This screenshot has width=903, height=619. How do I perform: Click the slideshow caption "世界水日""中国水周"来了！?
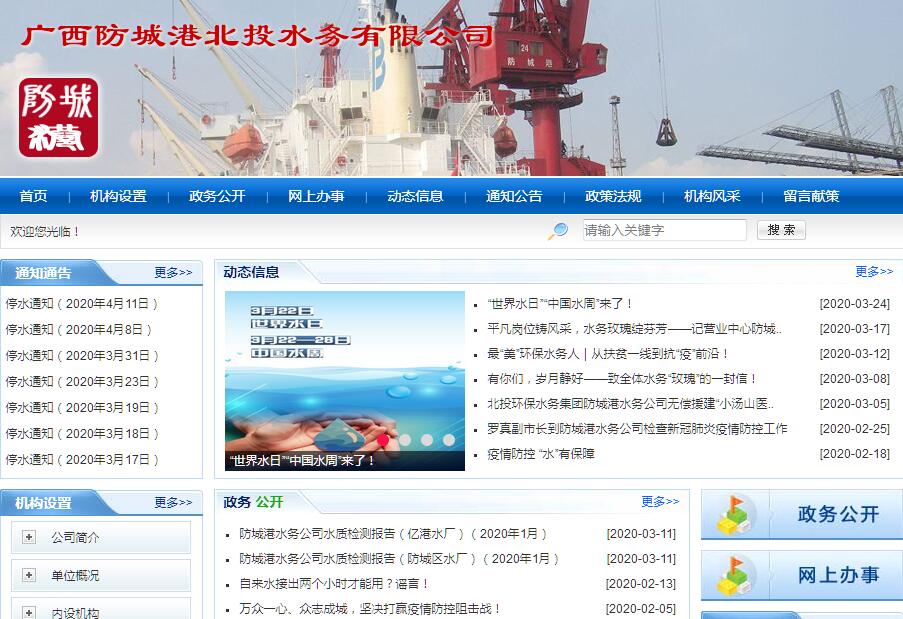tap(302, 461)
